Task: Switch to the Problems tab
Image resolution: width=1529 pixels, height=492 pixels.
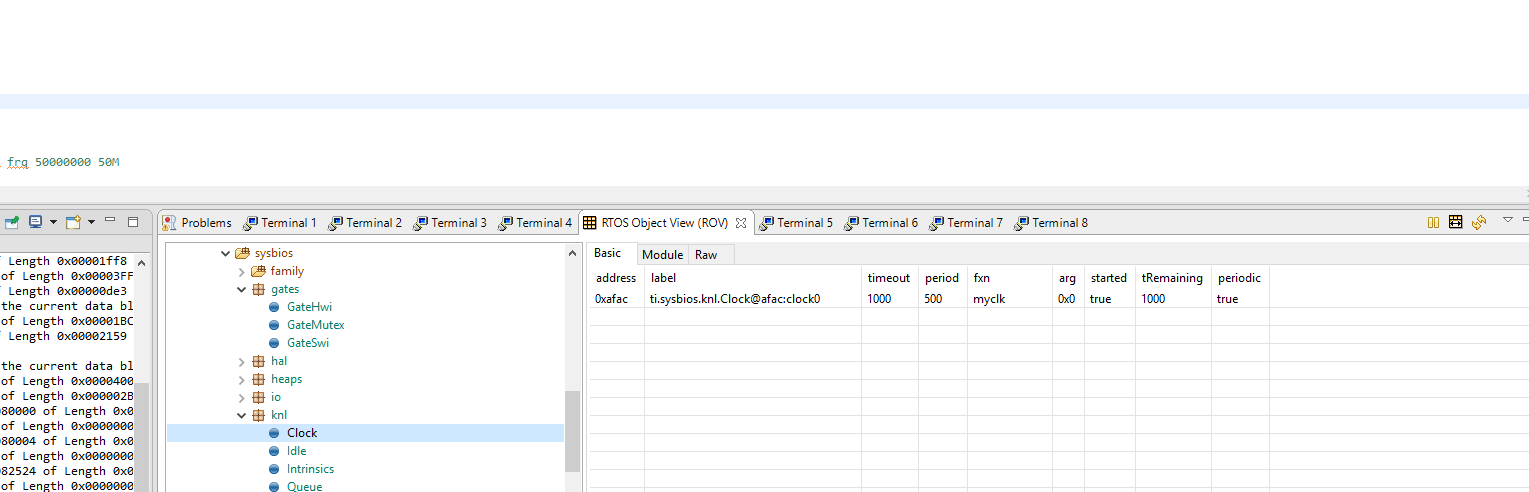Action: [197, 223]
